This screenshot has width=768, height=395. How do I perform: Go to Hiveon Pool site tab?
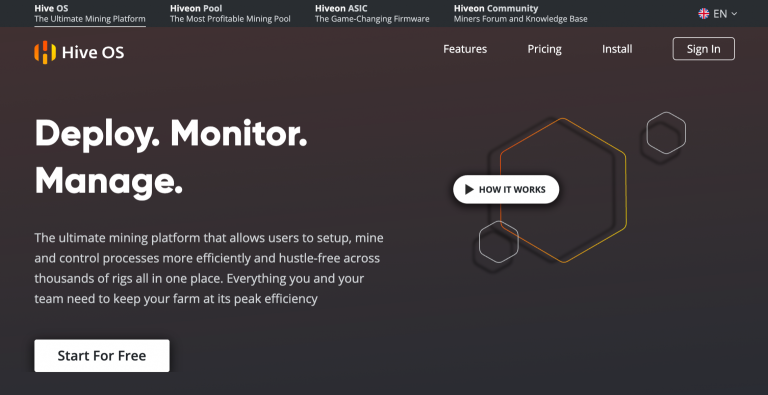tap(230, 14)
